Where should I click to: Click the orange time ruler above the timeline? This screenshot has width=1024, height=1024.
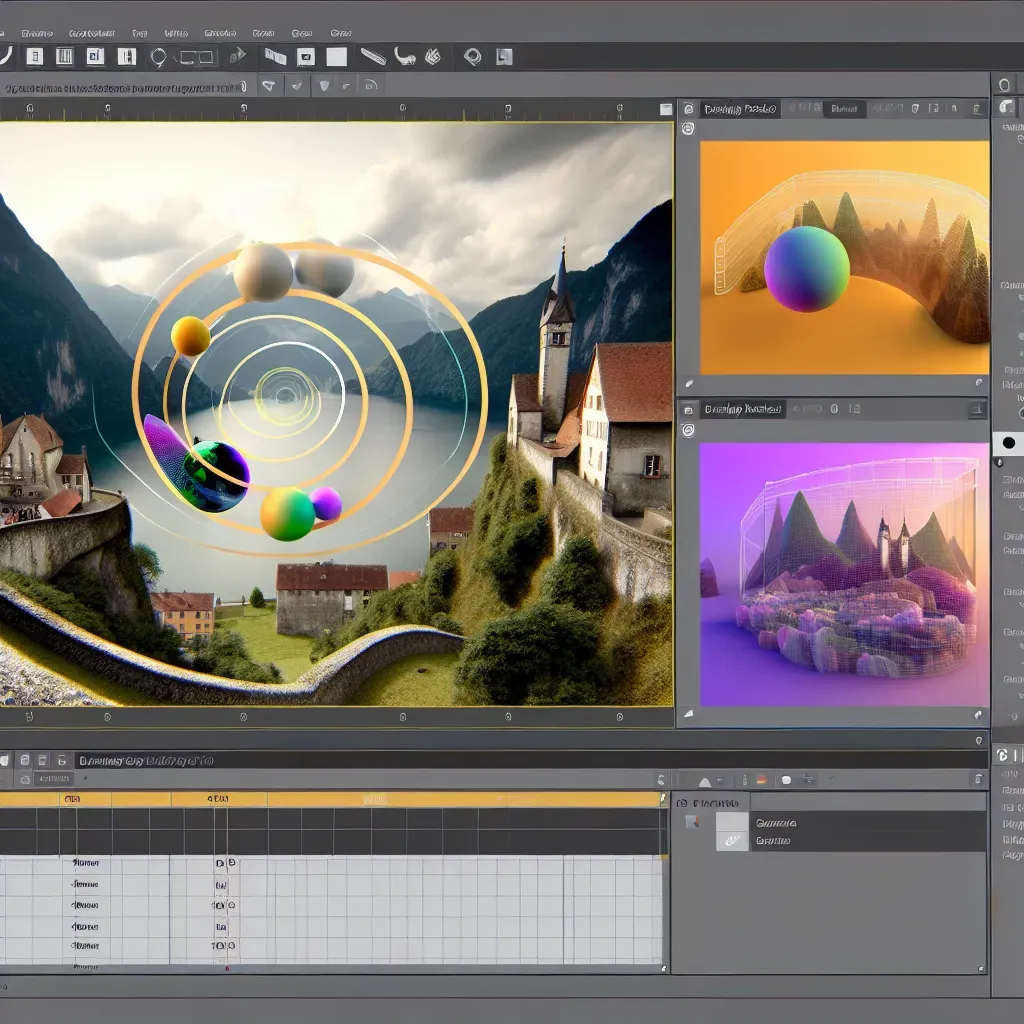click(330, 799)
